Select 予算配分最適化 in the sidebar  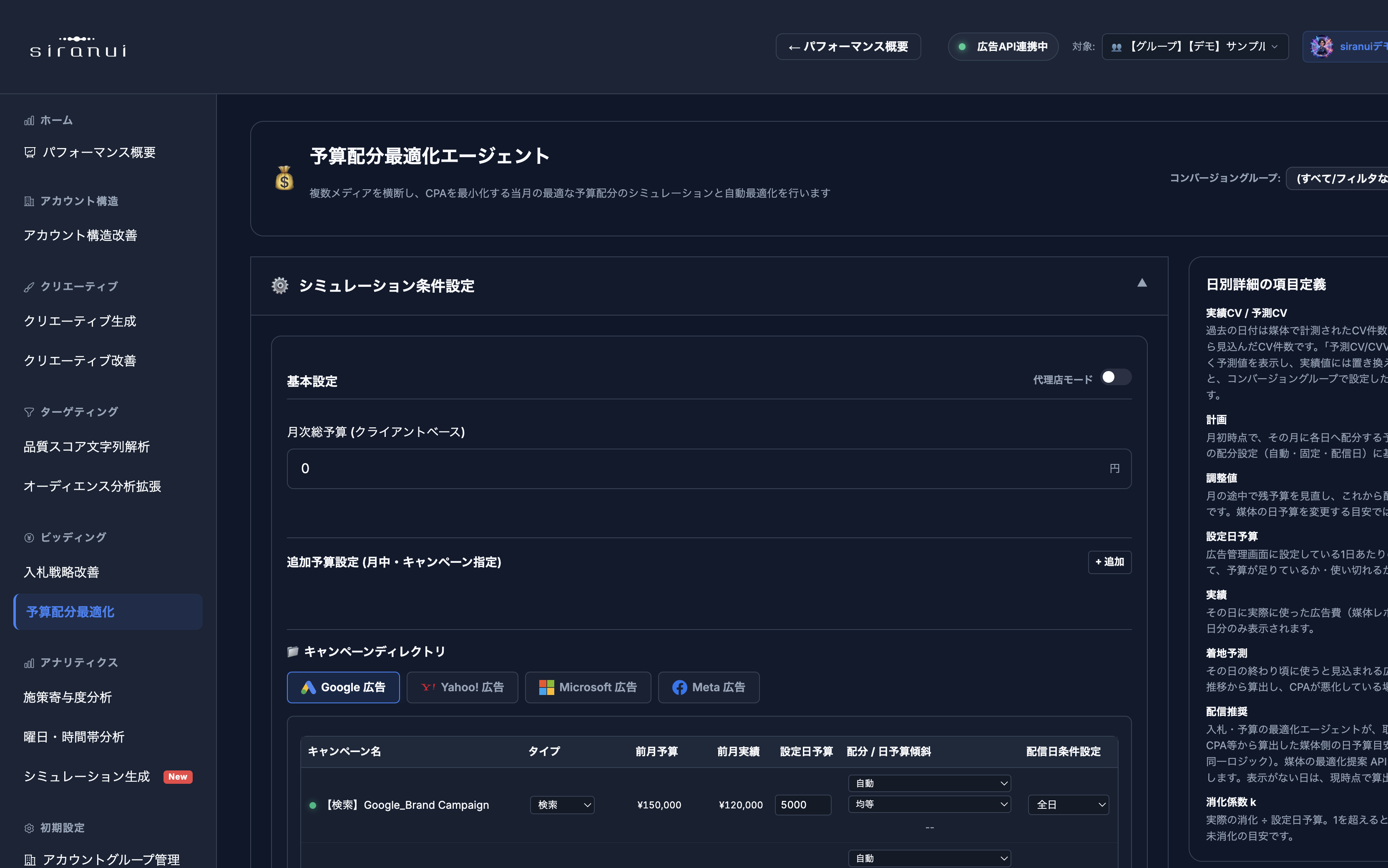click(108, 611)
